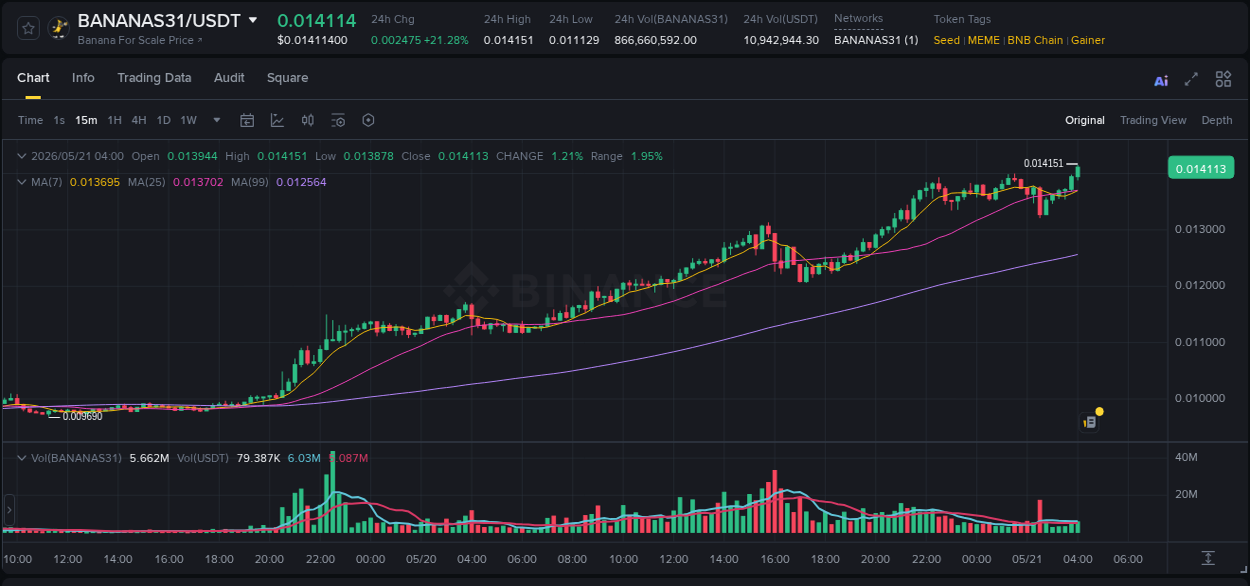Image resolution: width=1250 pixels, height=586 pixels.
Task: Open the Ai analysis assistant
Action: tap(1161, 80)
